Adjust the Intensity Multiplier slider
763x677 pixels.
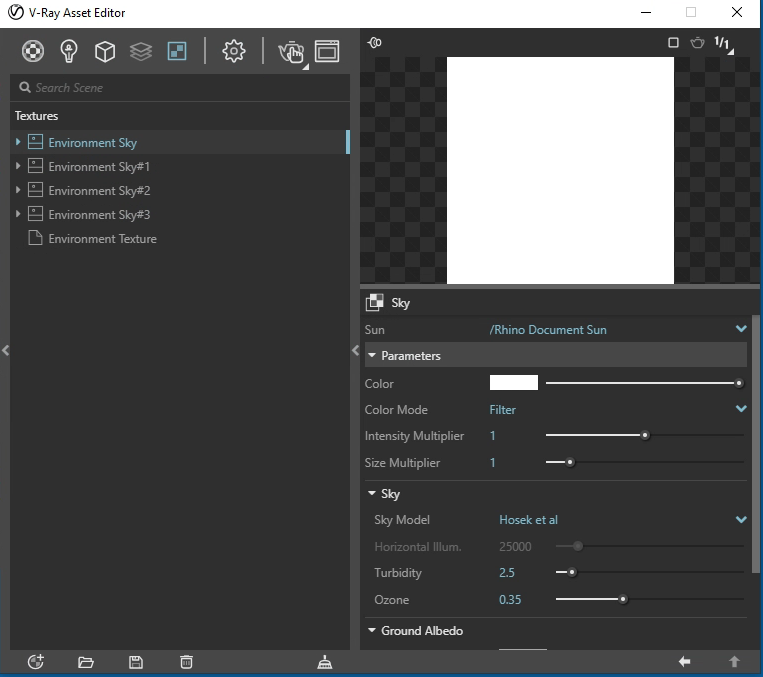pyautogui.click(x=644, y=435)
